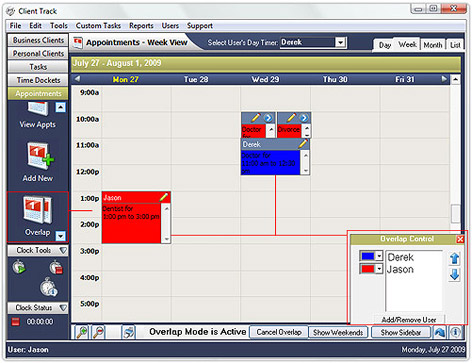Zoom in with the plus magnifier
Viewport: 472px width, 363px height.
[82, 332]
